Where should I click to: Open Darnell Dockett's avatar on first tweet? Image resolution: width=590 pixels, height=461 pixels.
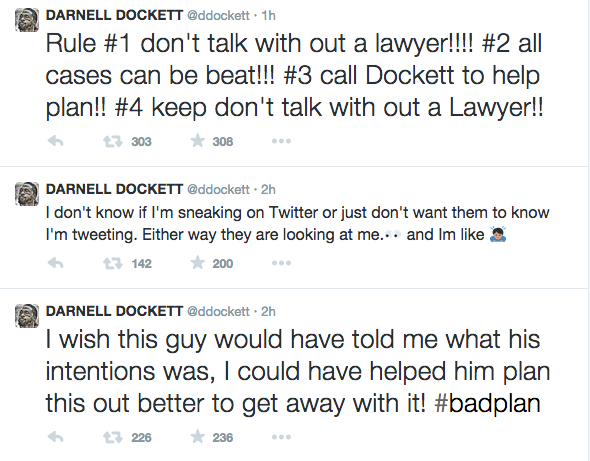click(x=27, y=20)
